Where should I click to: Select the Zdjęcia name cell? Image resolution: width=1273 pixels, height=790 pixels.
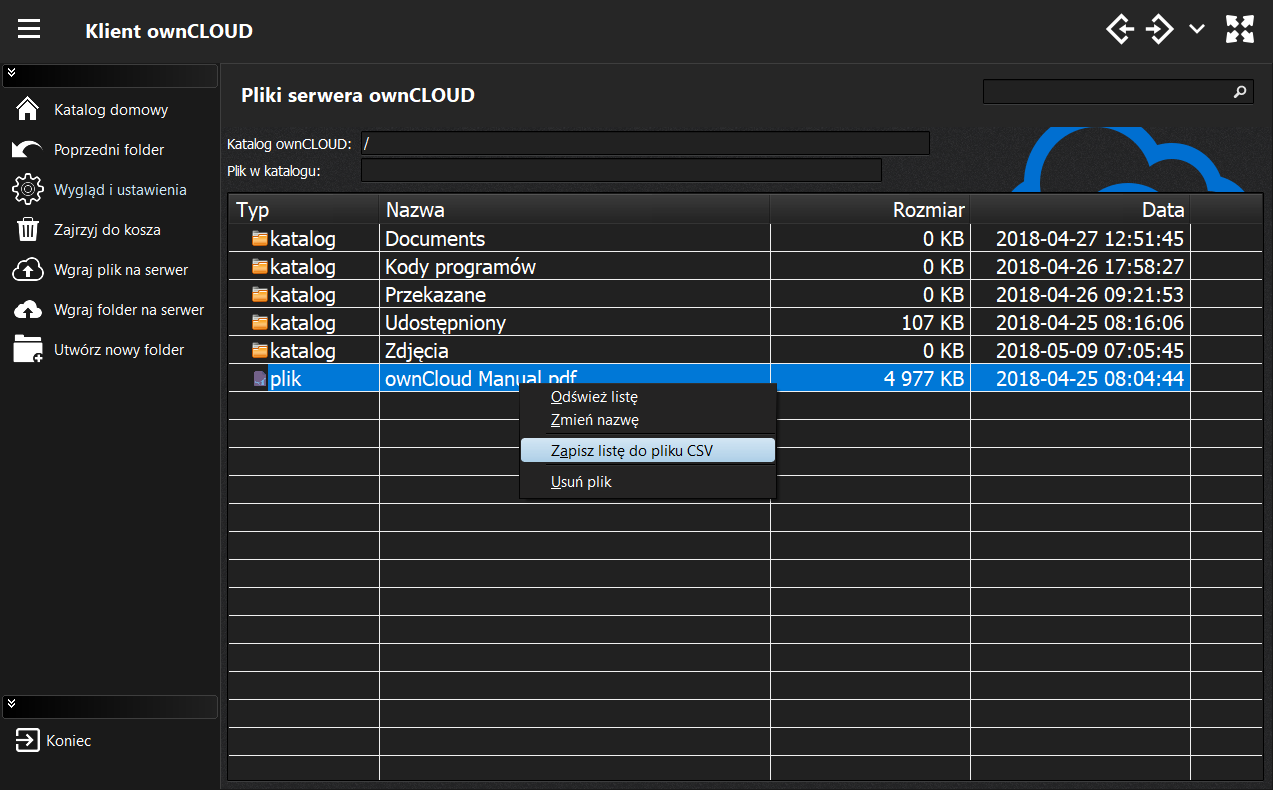(575, 350)
